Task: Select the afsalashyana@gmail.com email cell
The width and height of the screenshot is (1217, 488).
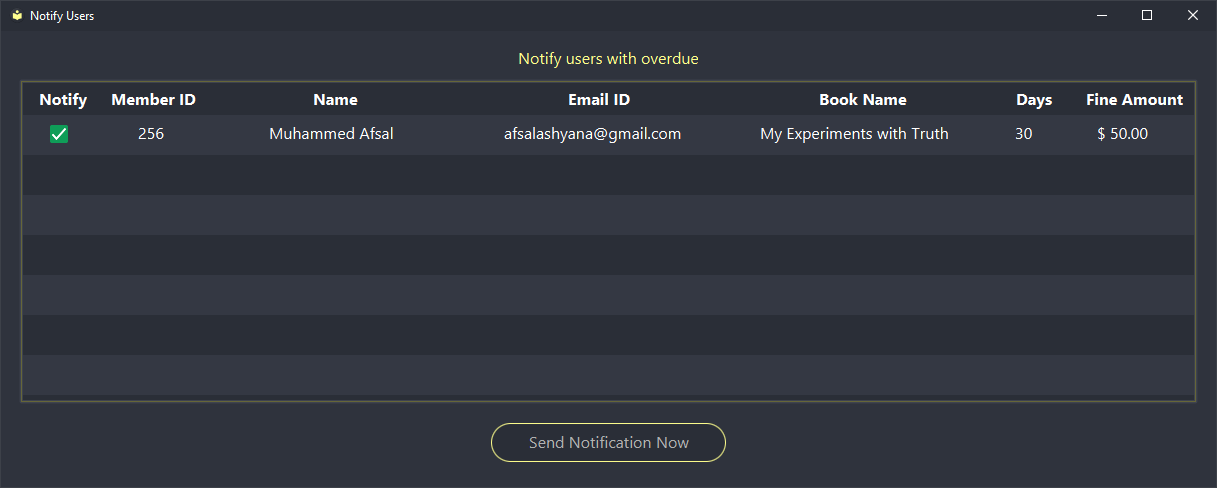Action: point(592,134)
